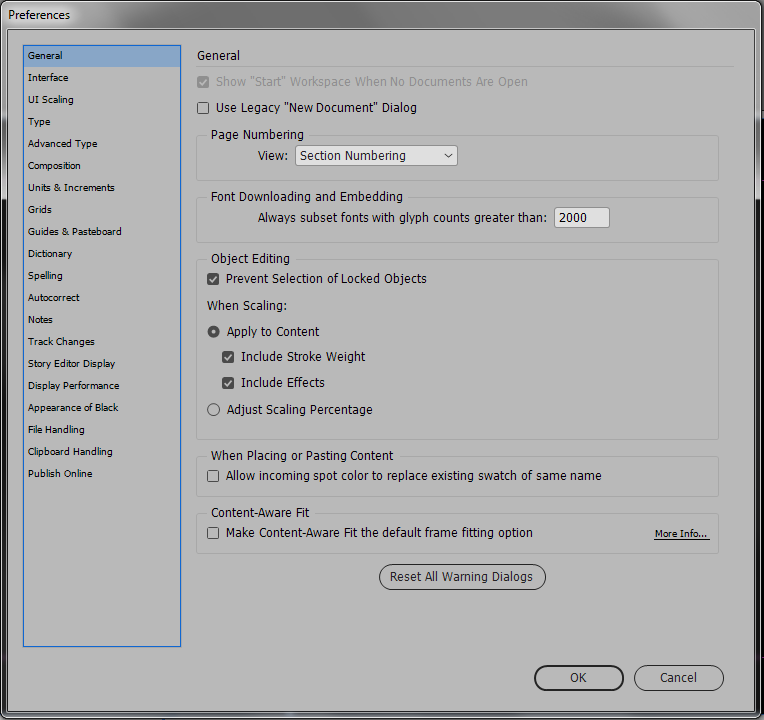This screenshot has height=720, width=764.
Task: Confirm preferences with OK button
Action: click(x=578, y=678)
